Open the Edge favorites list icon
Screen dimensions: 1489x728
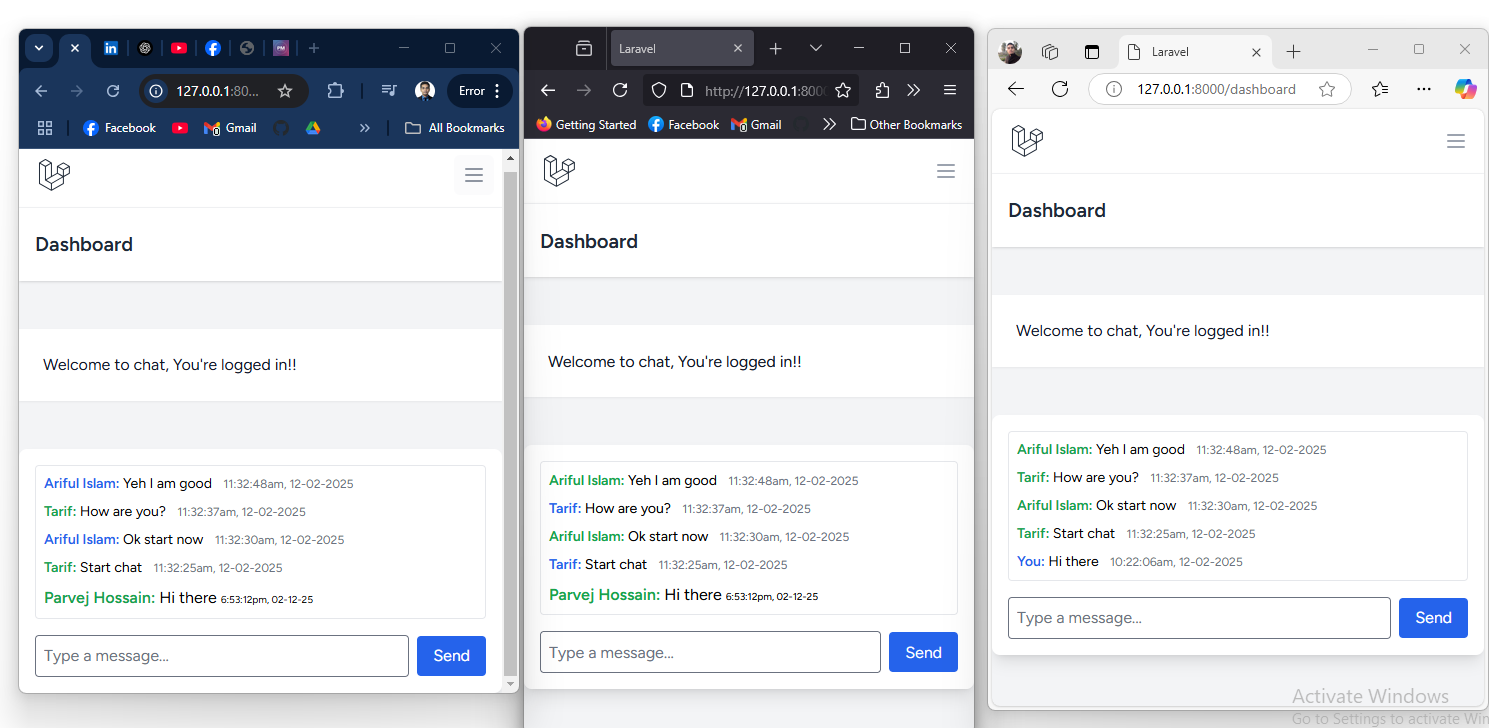pos(1380,89)
